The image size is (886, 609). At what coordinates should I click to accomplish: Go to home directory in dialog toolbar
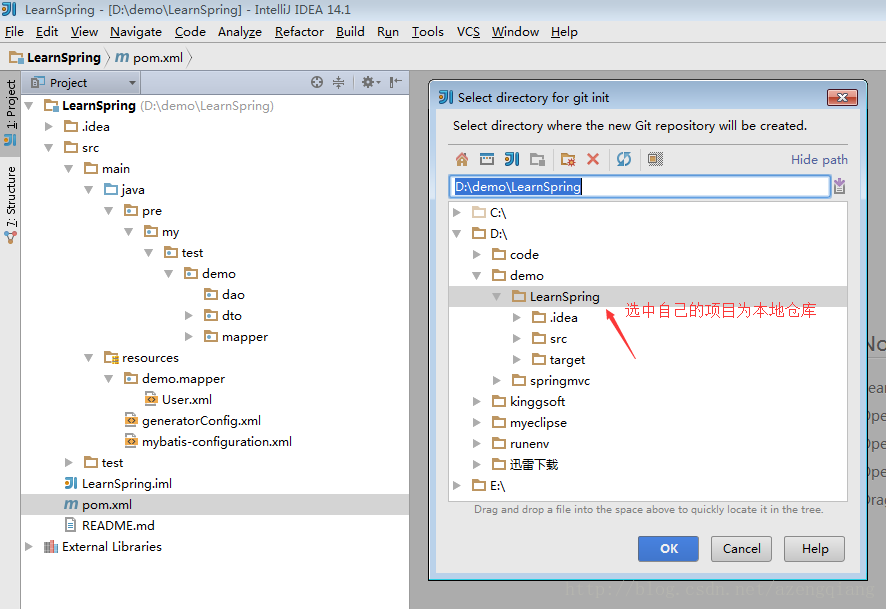pyautogui.click(x=462, y=159)
